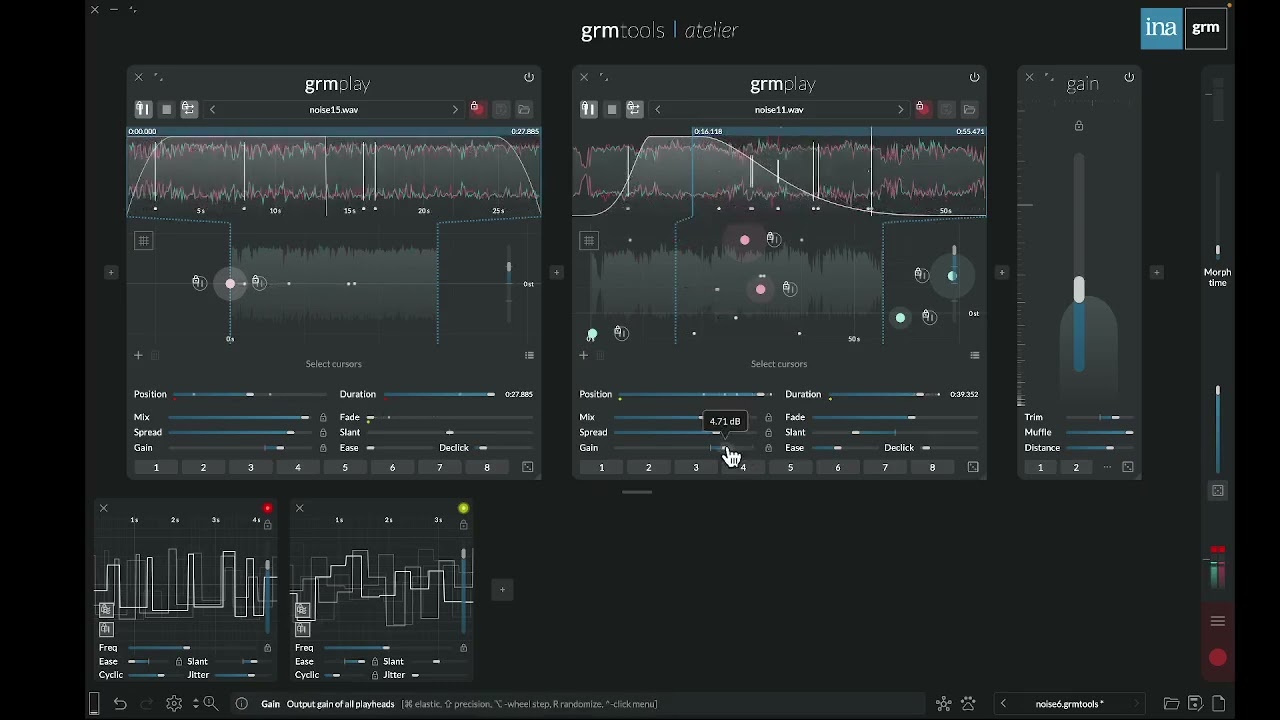The image size is (1280, 720).
Task: Select preset 2 in the gain module
Action: click(1076, 467)
